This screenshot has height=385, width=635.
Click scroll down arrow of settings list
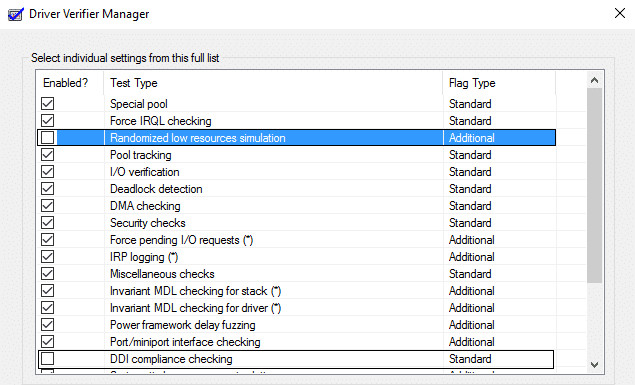(594, 365)
